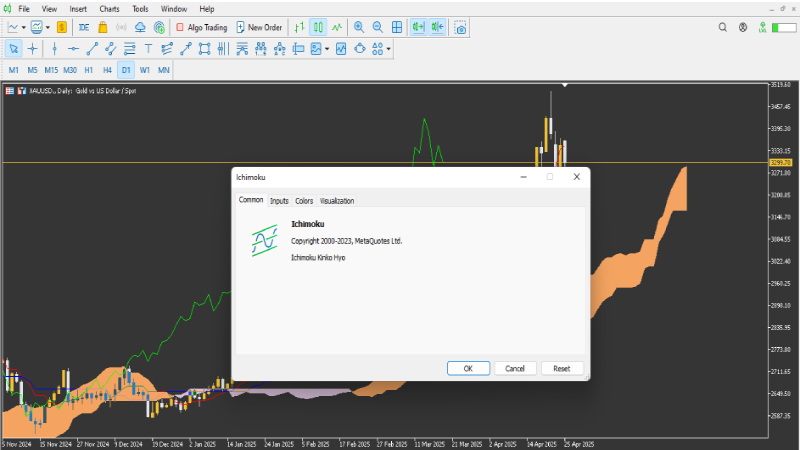This screenshot has height=450, width=800.
Task: Toggle Algo Trading on or off
Action: [202, 28]
